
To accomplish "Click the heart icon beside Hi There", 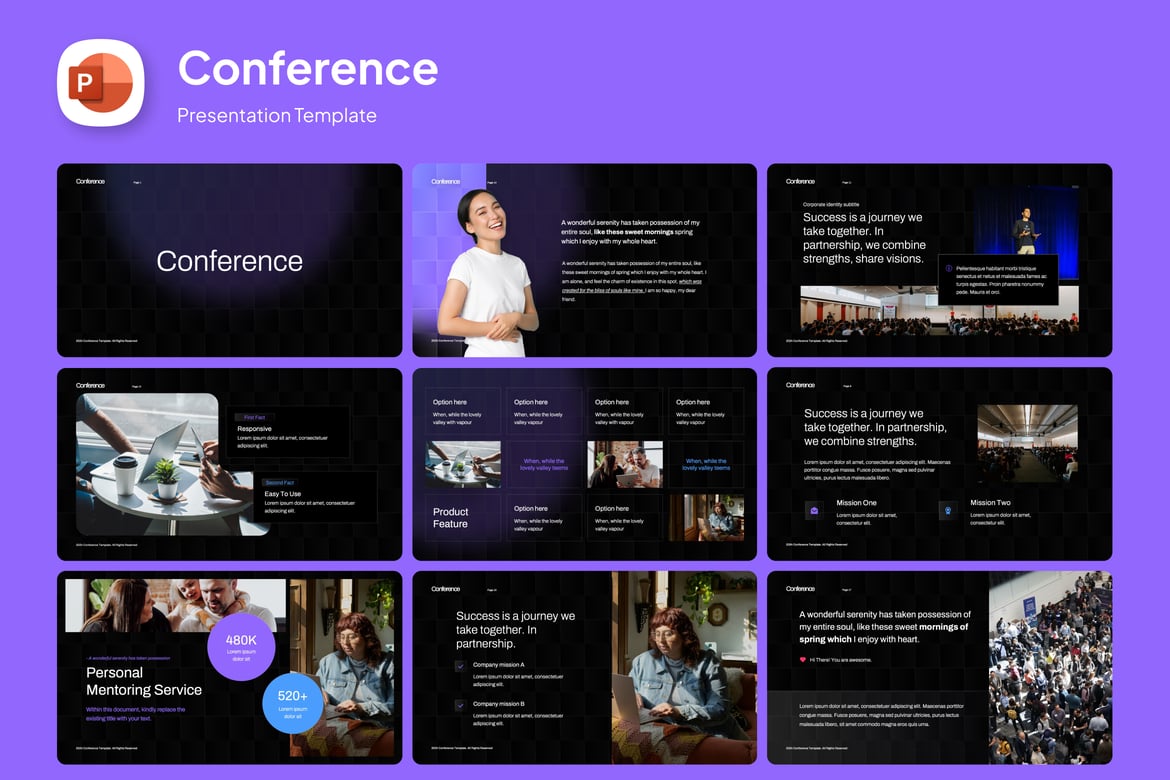I will click(803, 660).
